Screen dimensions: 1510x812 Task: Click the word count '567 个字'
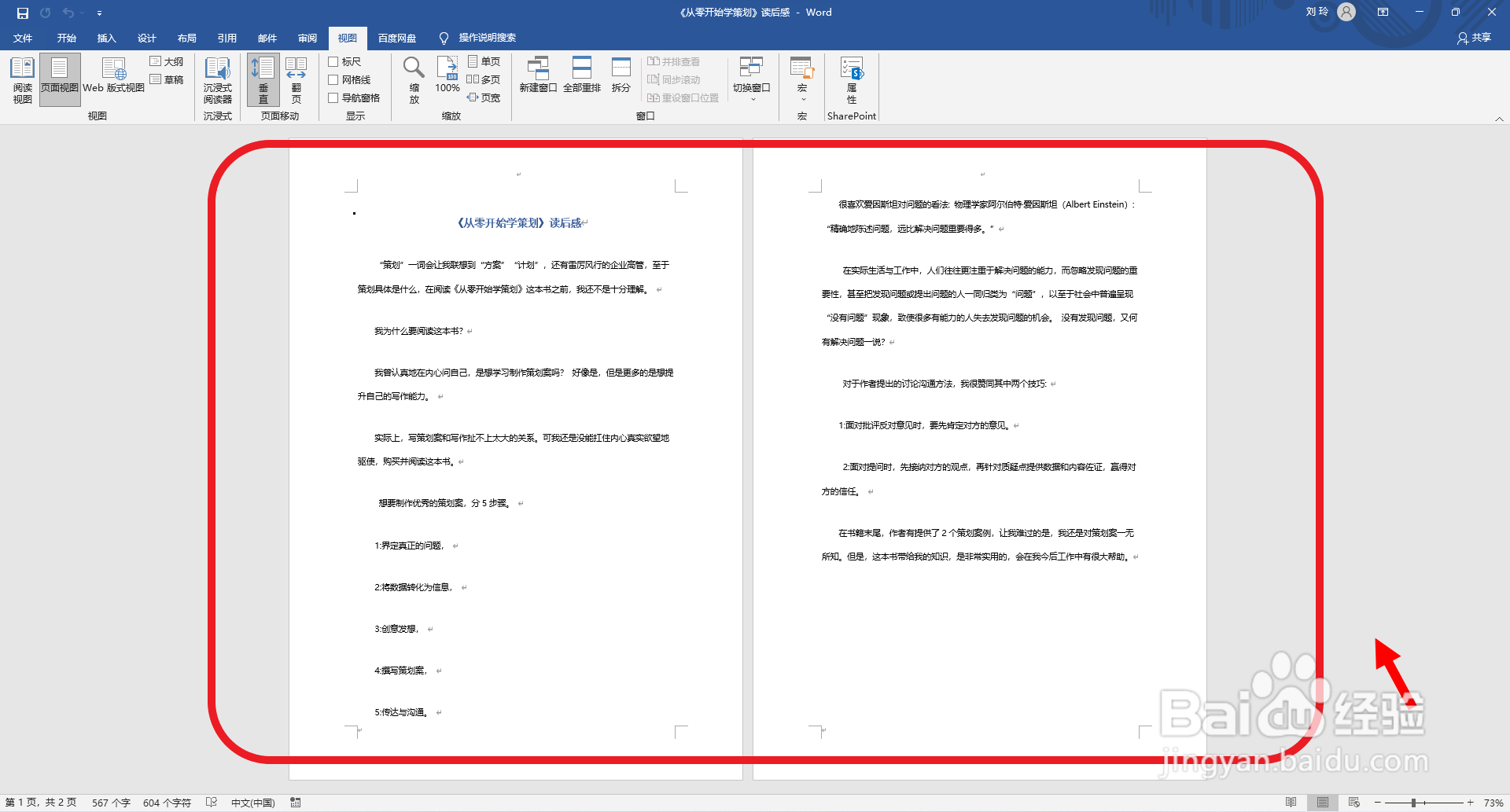point(111,803)
